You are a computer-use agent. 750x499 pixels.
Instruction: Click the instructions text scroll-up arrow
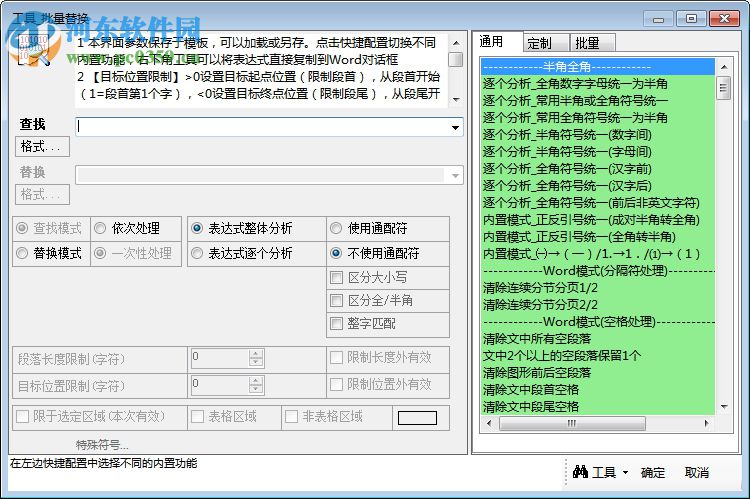pyautogui.click(x=456, y=43)
